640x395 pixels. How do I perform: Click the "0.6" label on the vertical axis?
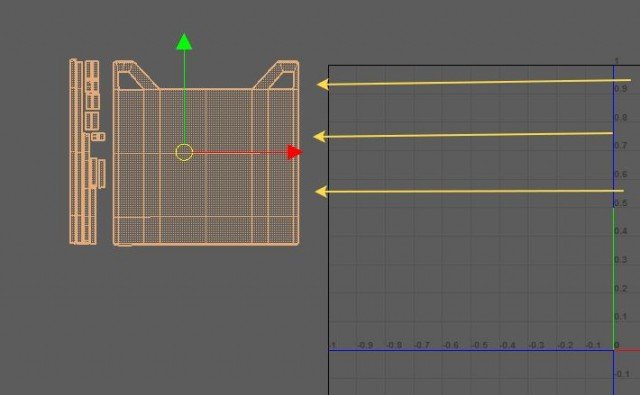point(621,174)
